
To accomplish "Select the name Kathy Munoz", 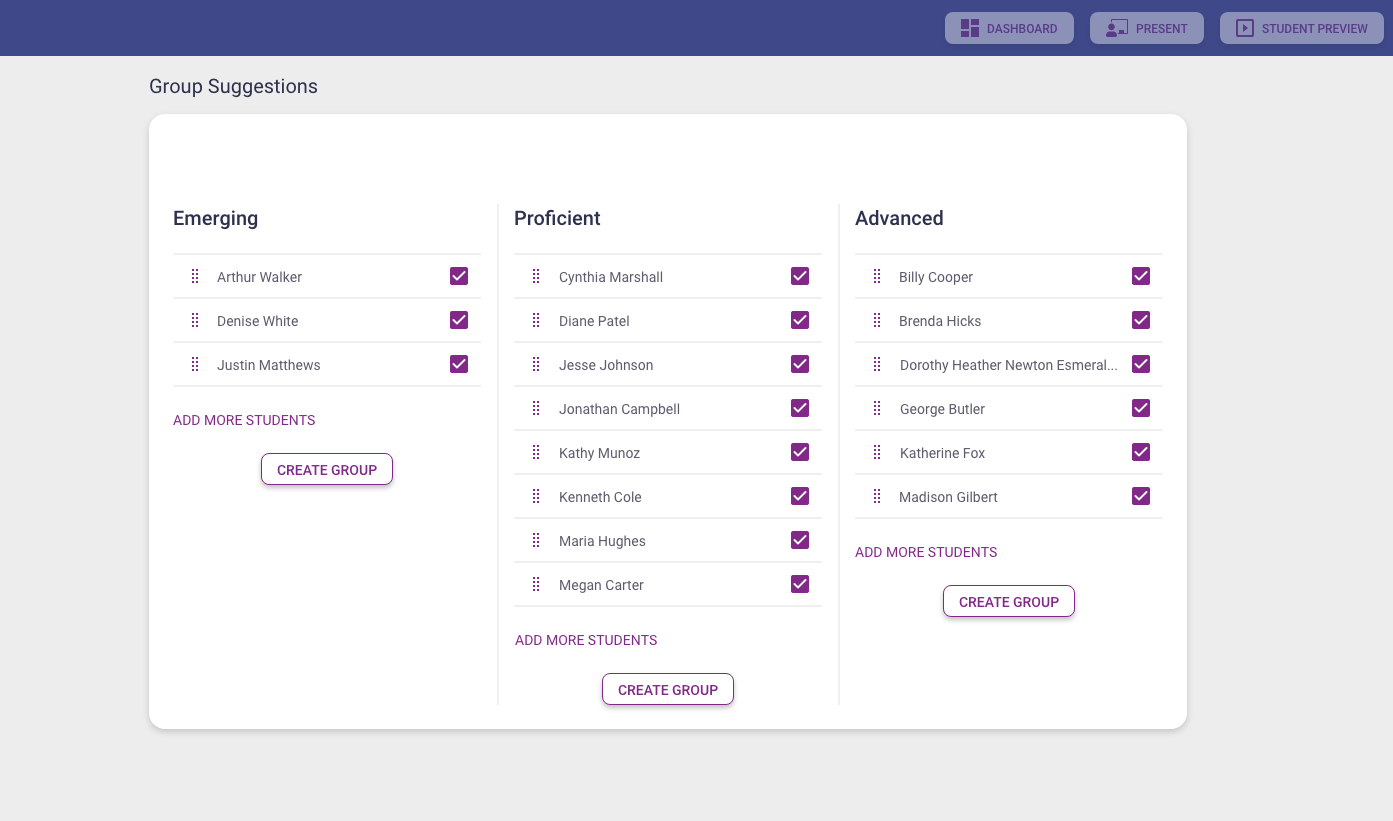I will click(599, 453).
